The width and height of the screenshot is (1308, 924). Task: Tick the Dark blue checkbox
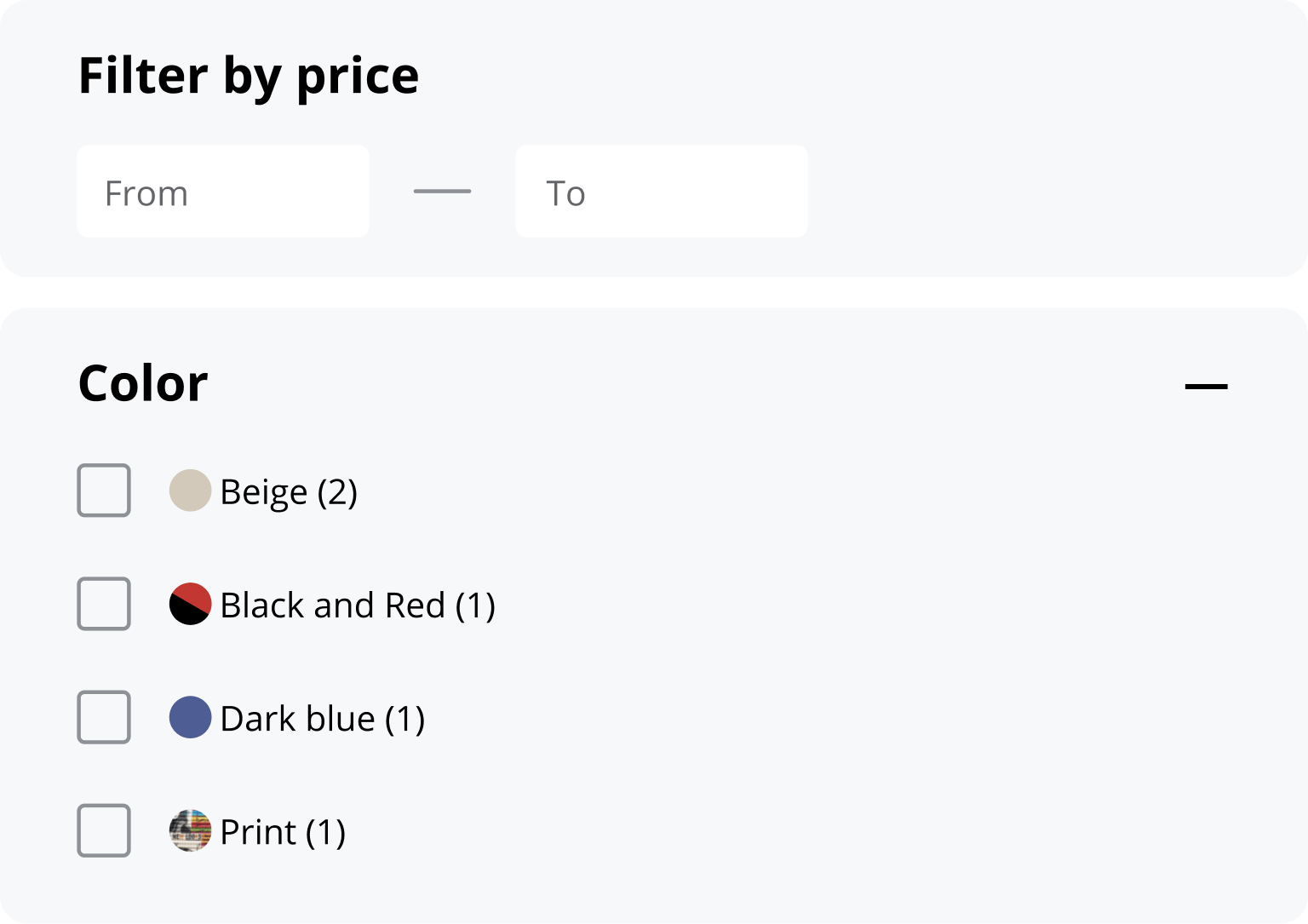click(104, 717)
